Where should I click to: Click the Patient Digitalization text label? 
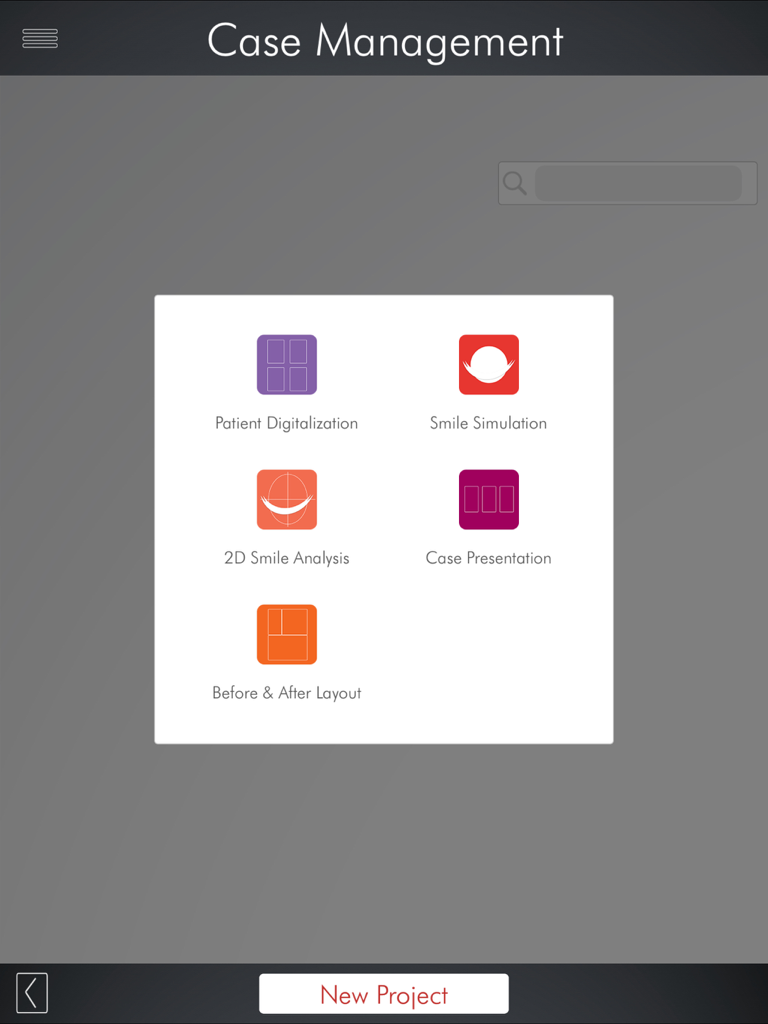(287, 423)
